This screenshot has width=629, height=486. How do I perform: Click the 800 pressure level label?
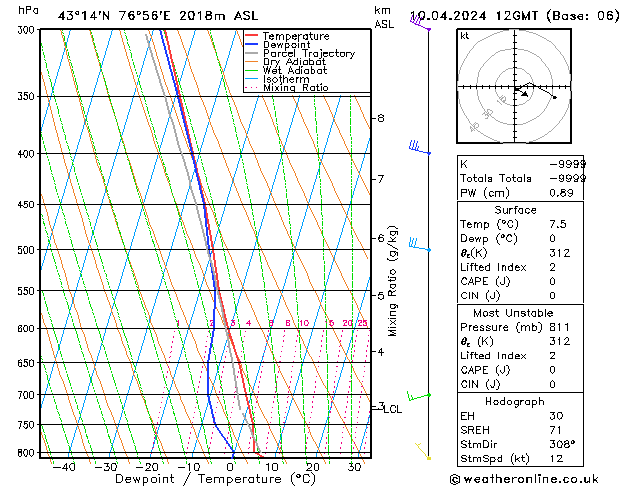click(28, 453)
